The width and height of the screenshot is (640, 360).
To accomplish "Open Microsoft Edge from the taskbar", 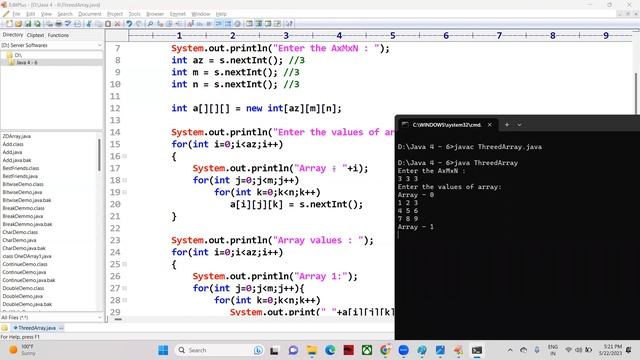I will click(x=330, y=350).
